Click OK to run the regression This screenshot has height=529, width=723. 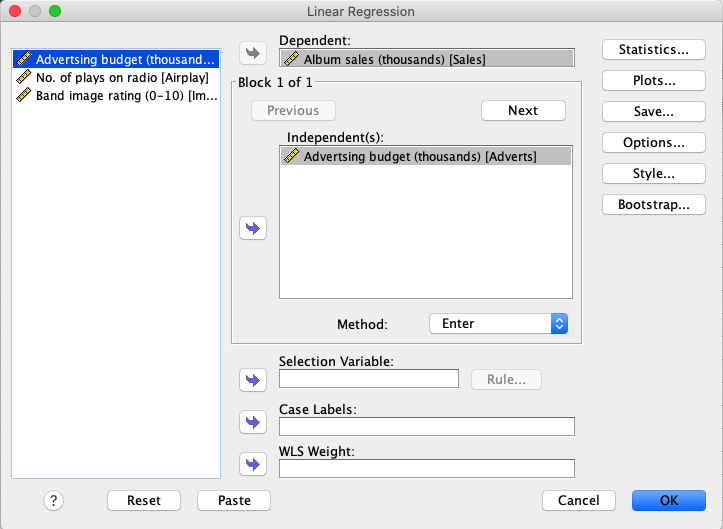click(669, 500)
